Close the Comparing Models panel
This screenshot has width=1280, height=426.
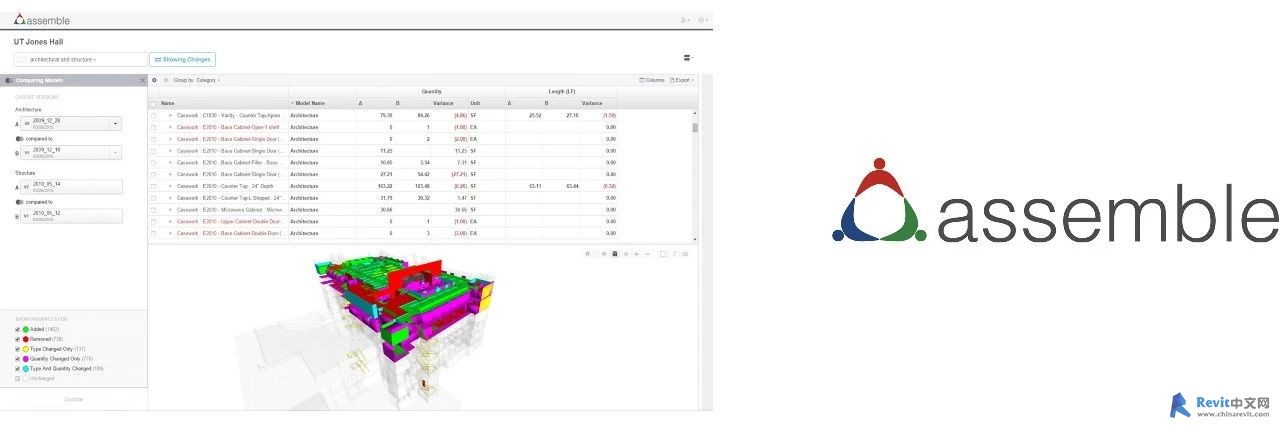142,80
